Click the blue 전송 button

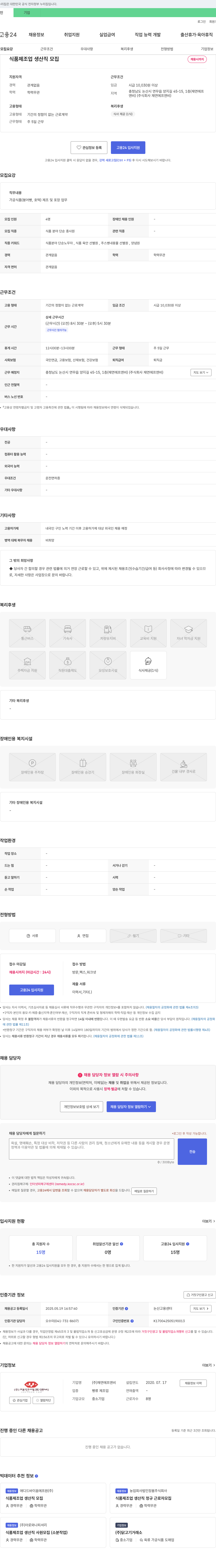coord(192,1152)
